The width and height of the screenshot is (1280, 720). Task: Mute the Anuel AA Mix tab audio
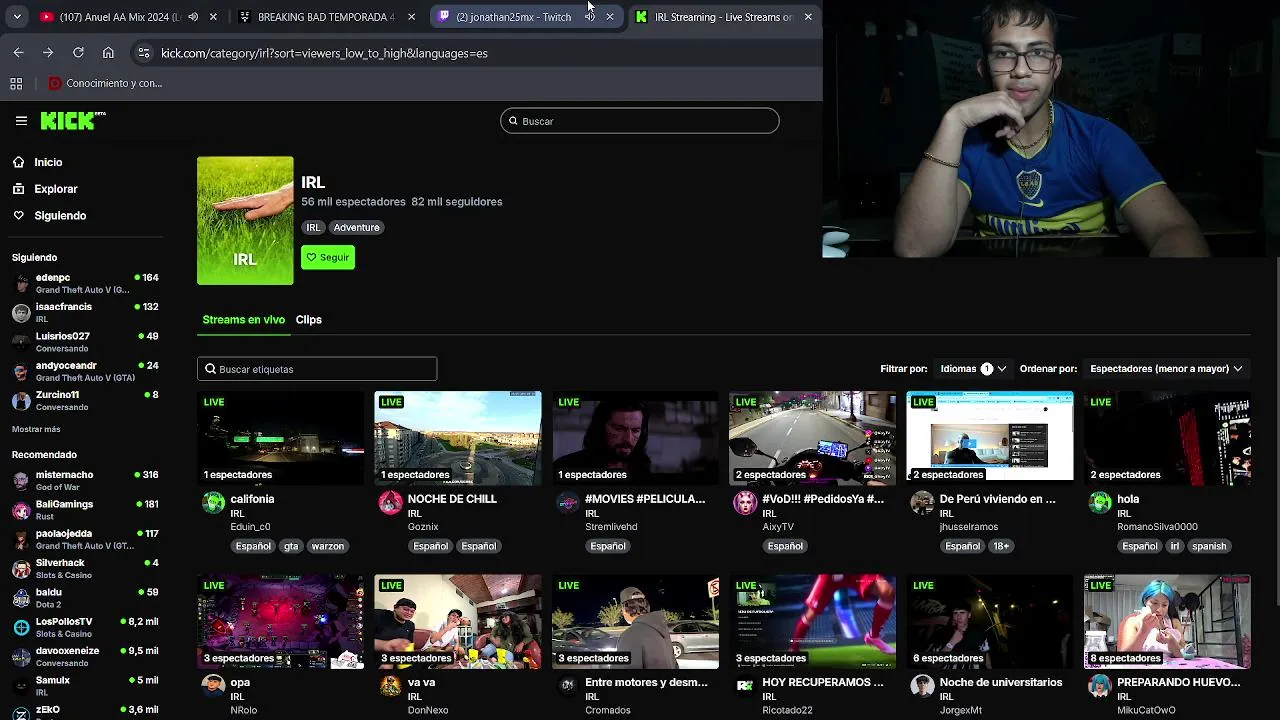[x=193, y=17]
